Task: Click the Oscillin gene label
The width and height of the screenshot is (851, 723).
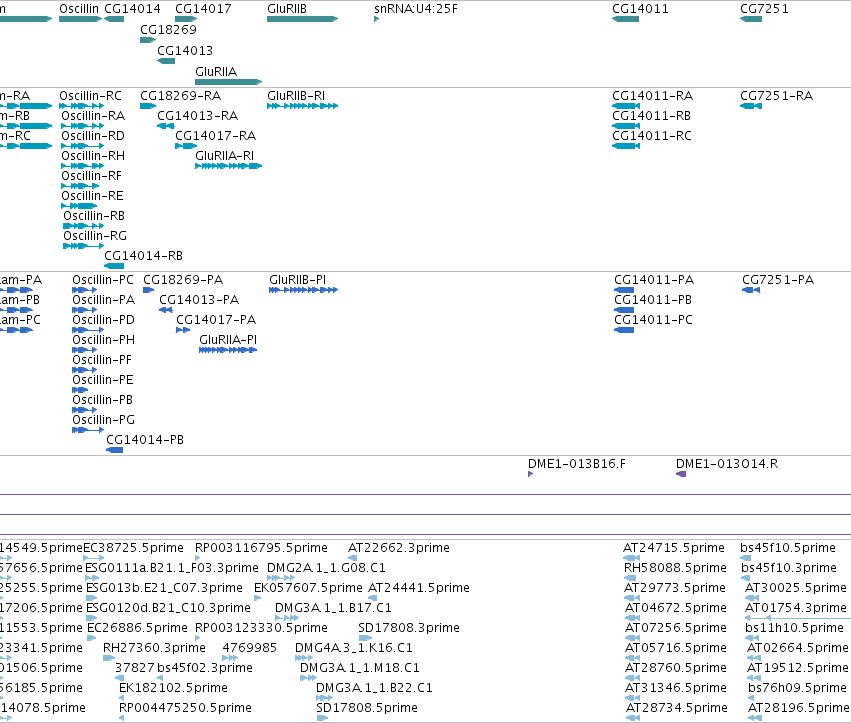Action: pos(79,9)
